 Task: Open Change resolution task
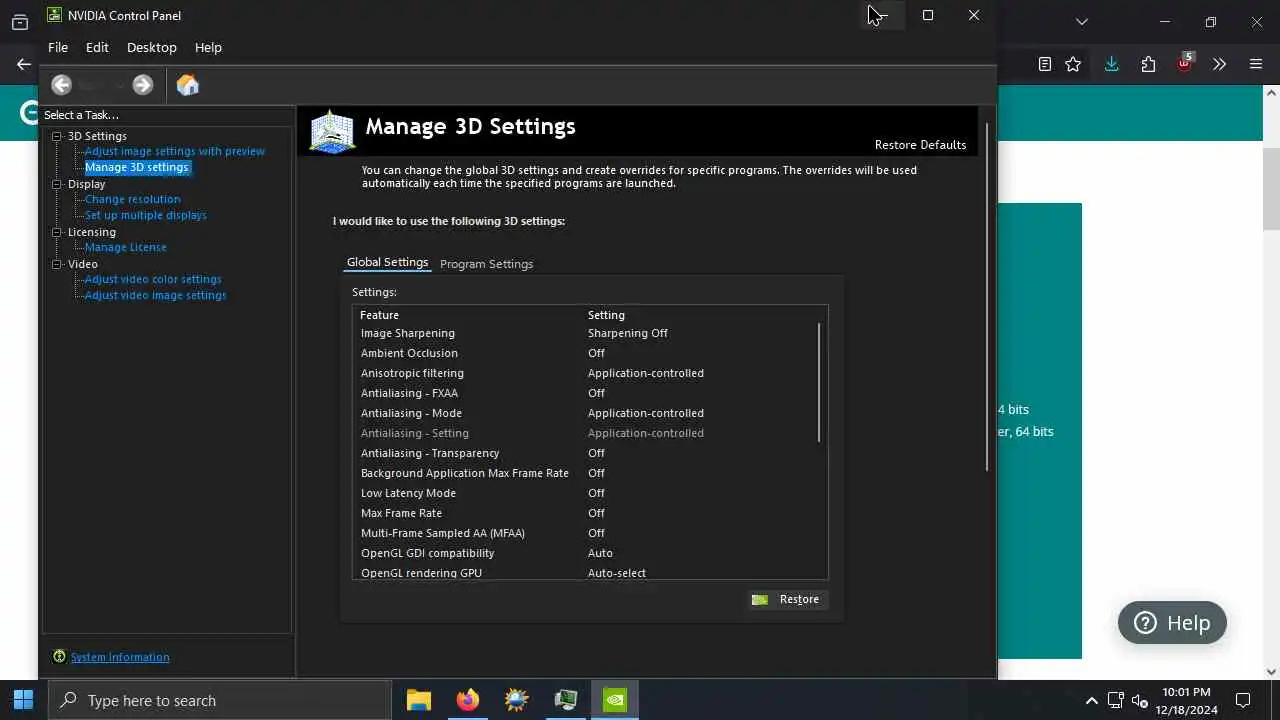(133, 199)
